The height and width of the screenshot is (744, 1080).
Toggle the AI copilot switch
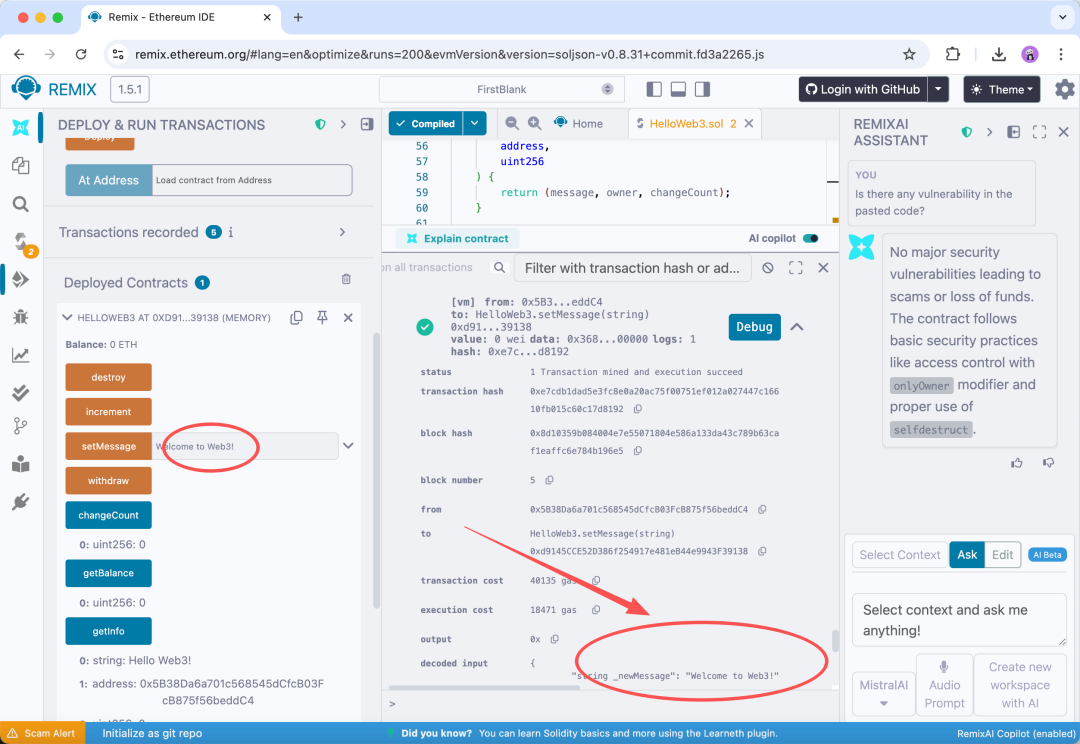[x=811, y=238]
